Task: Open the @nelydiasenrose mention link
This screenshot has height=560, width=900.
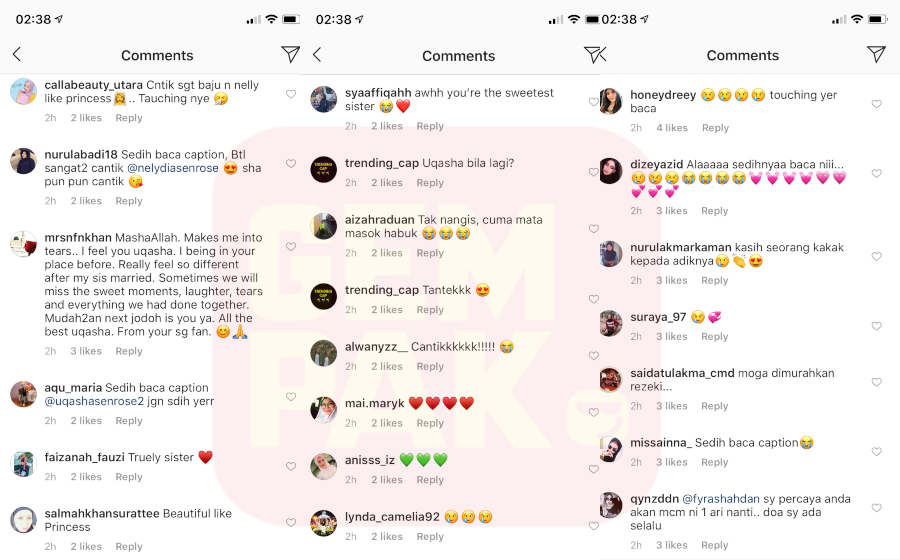Action: pyautogui.click(x=173, y=168)
